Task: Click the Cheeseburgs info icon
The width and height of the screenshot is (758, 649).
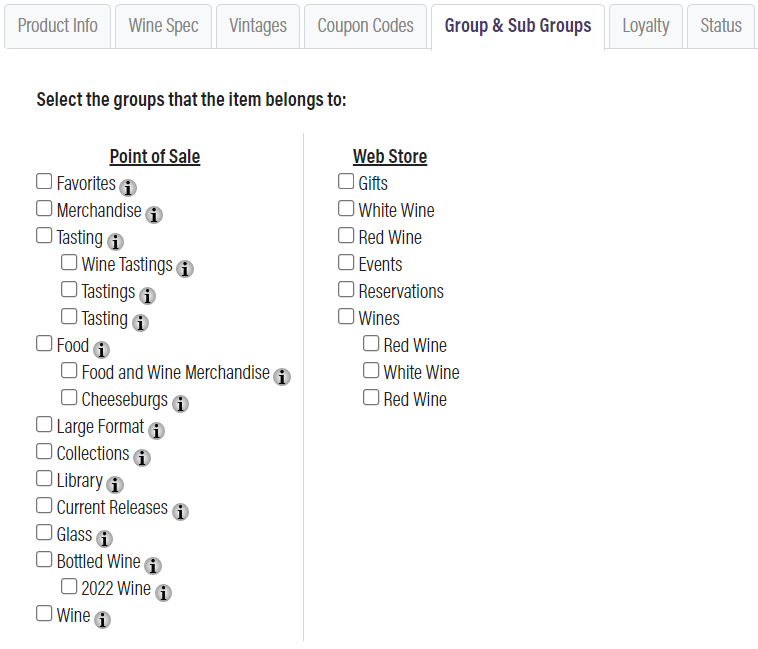Action: [x=180, y=403]
